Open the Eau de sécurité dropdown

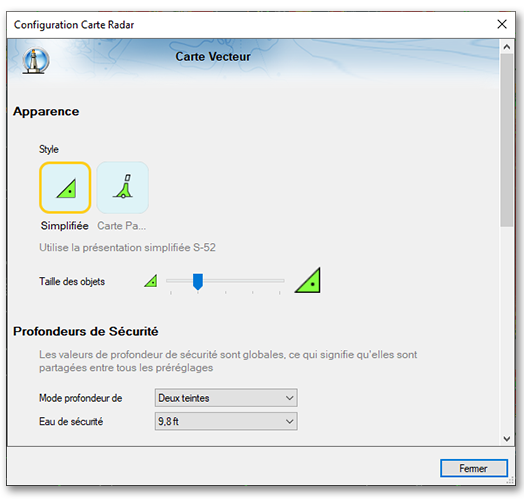(x=226, y=421)
